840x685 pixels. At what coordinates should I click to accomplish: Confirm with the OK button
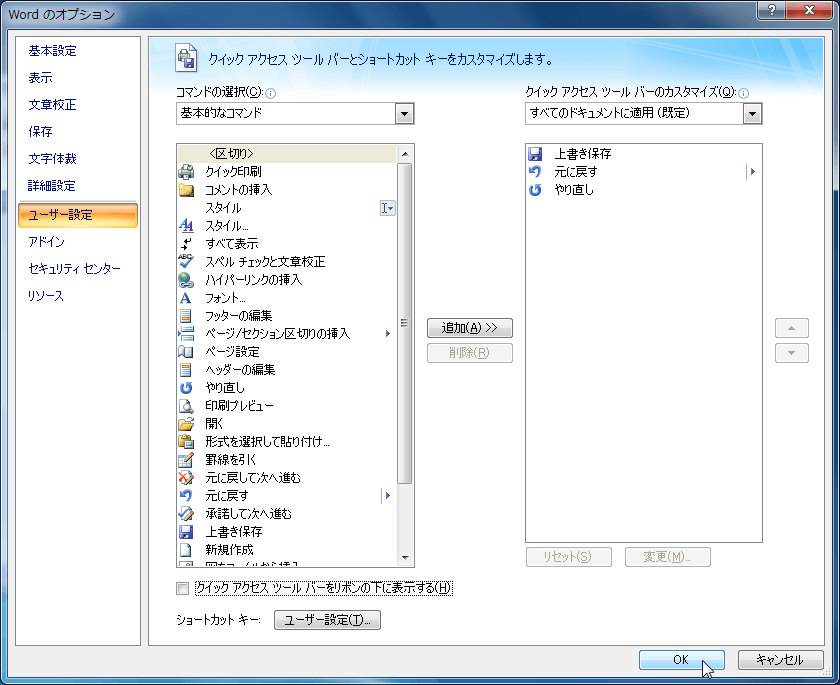tap(681, 660)
